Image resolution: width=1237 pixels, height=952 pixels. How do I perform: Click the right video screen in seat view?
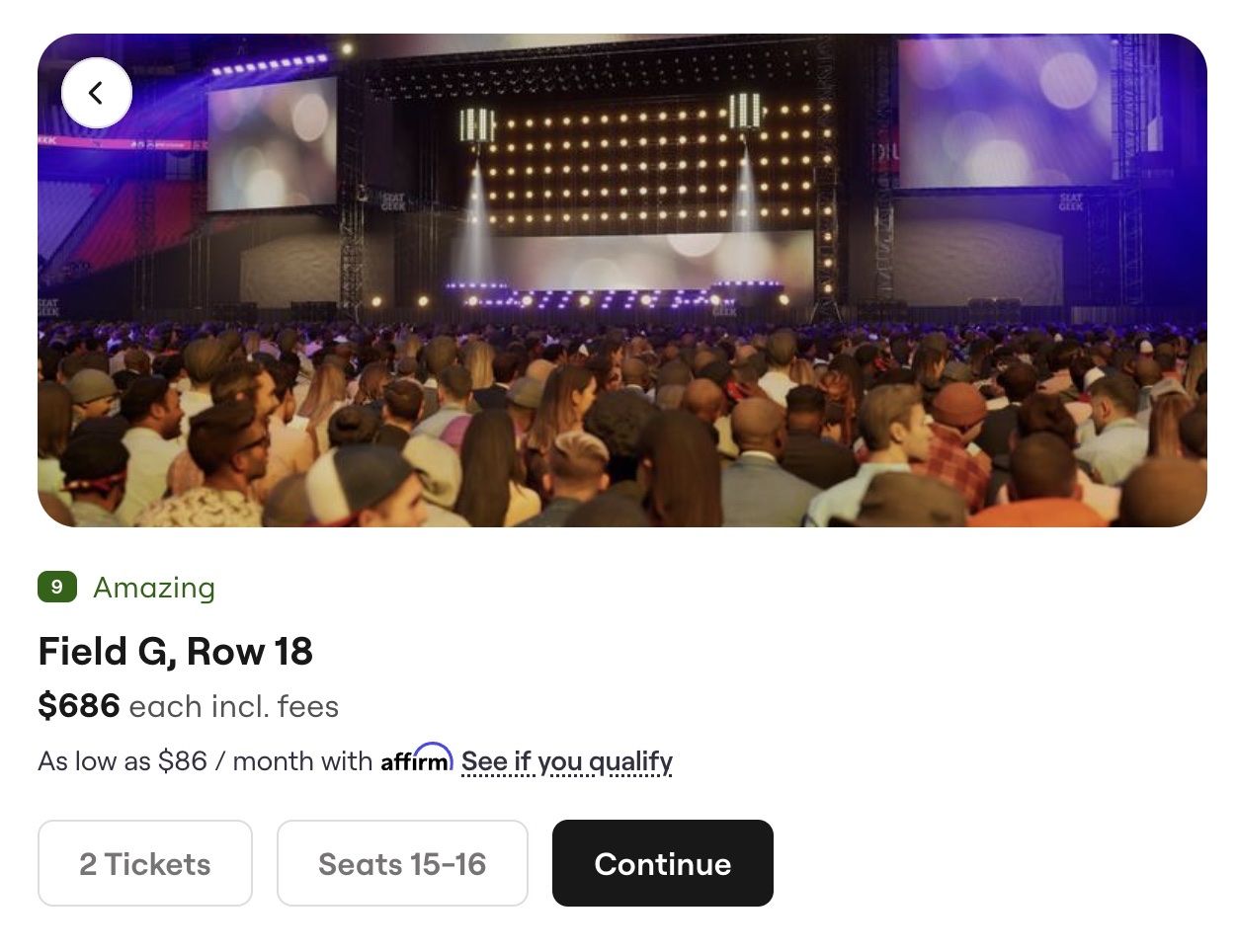click(1006, 111)
